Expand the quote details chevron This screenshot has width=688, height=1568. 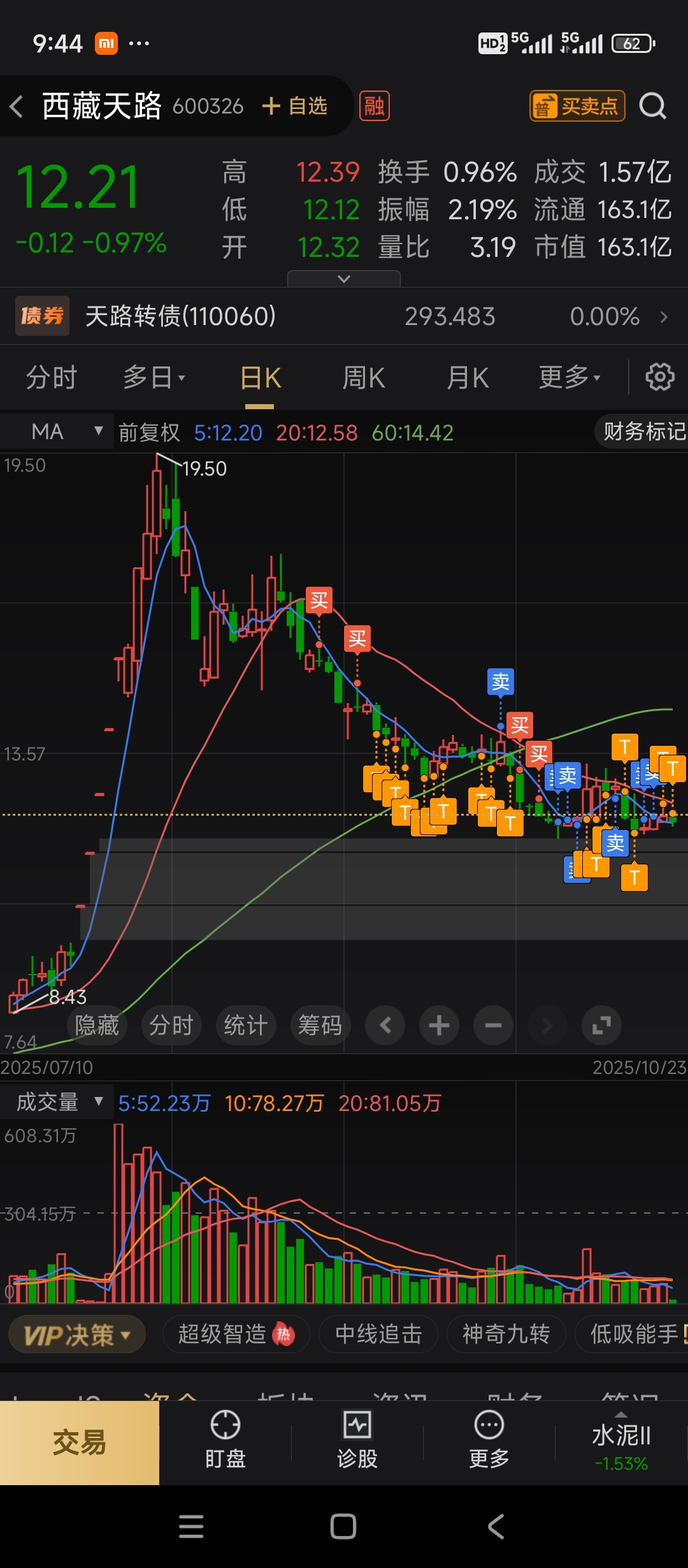(x=344, y=279)
